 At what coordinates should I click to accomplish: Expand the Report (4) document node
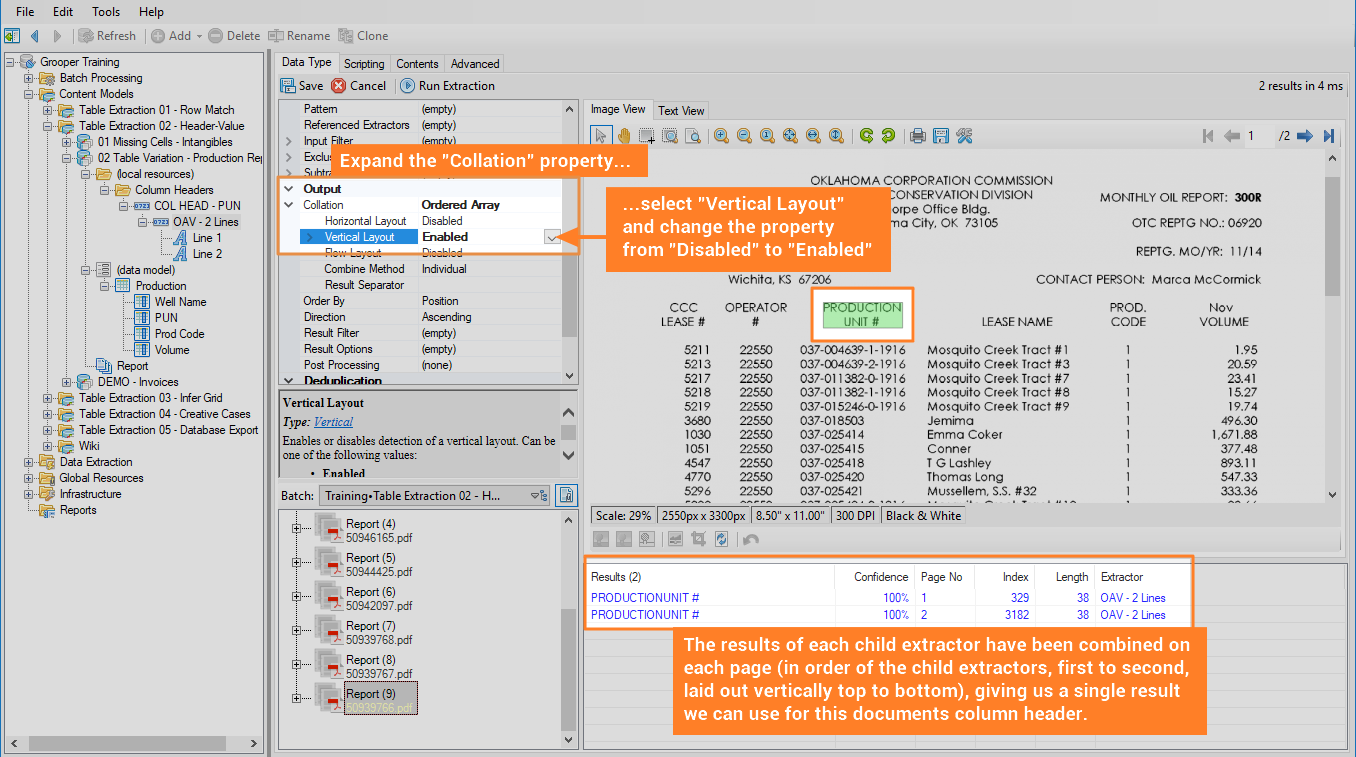pyautogui.click(x=296, y=529)
